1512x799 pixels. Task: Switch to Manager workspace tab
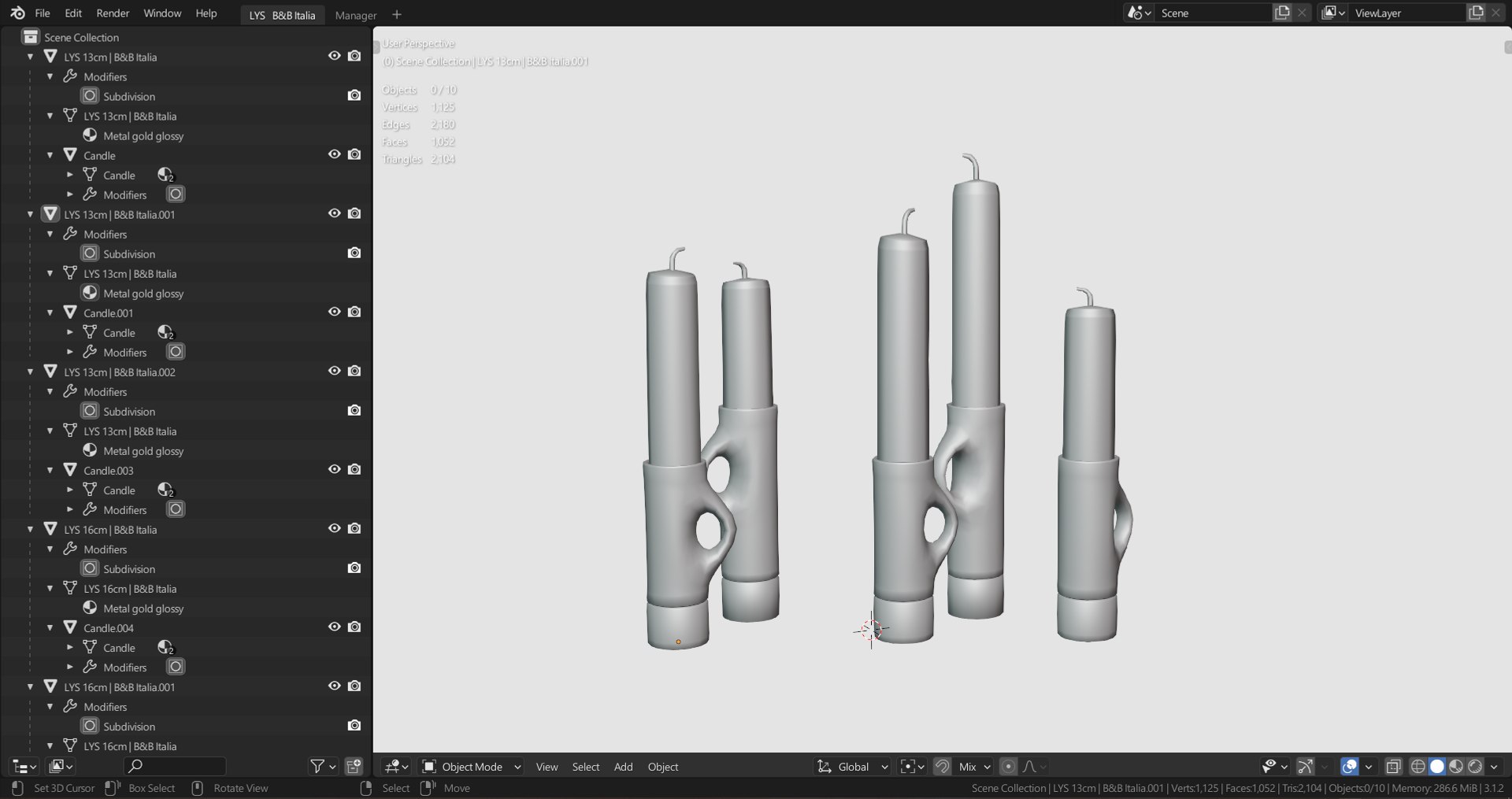pos(355,15)
